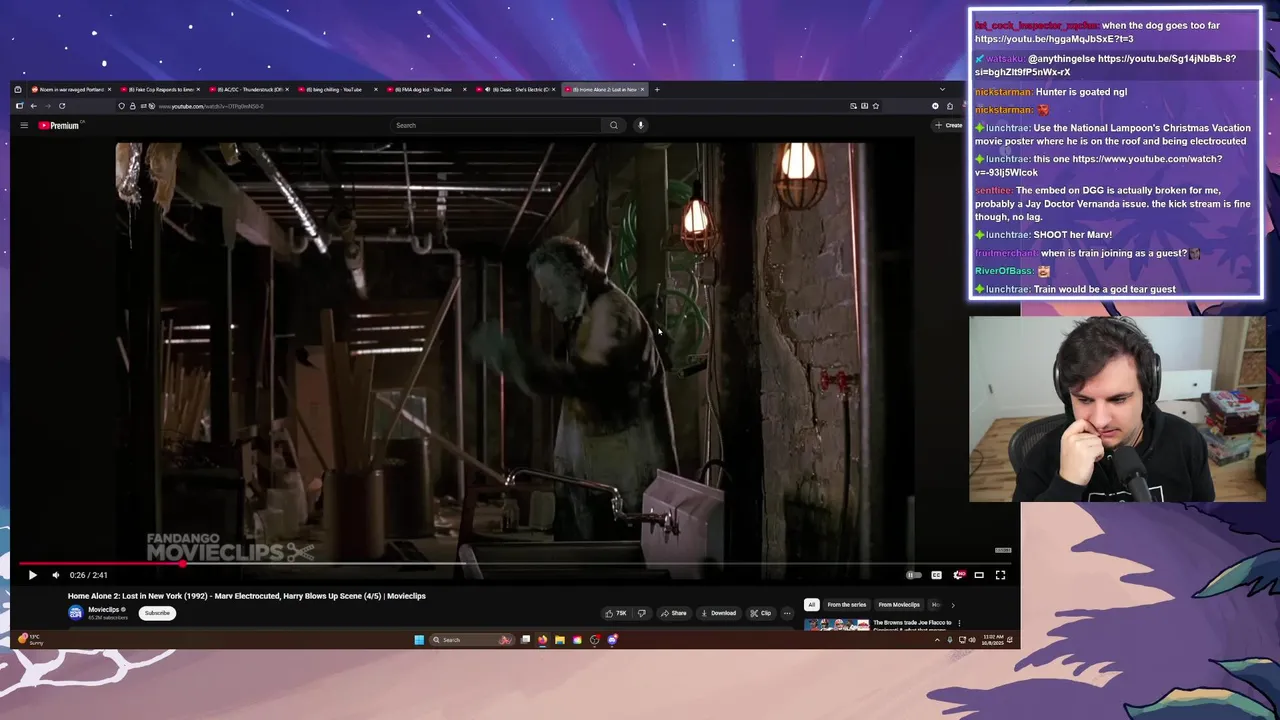Click the video title Home Alone 2 text
Viewport: 1280px width, 720px height.
click(247, 596)
